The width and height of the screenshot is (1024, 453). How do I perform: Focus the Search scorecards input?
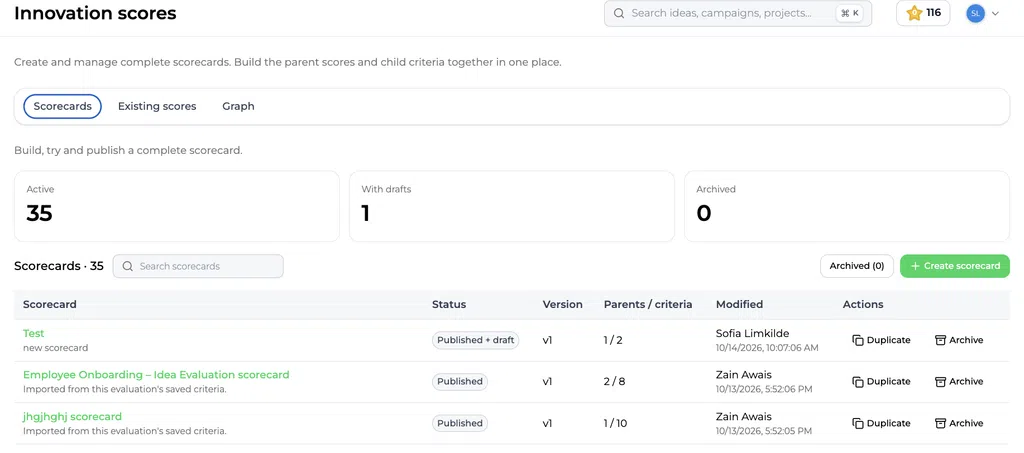[x=199, y=266]
